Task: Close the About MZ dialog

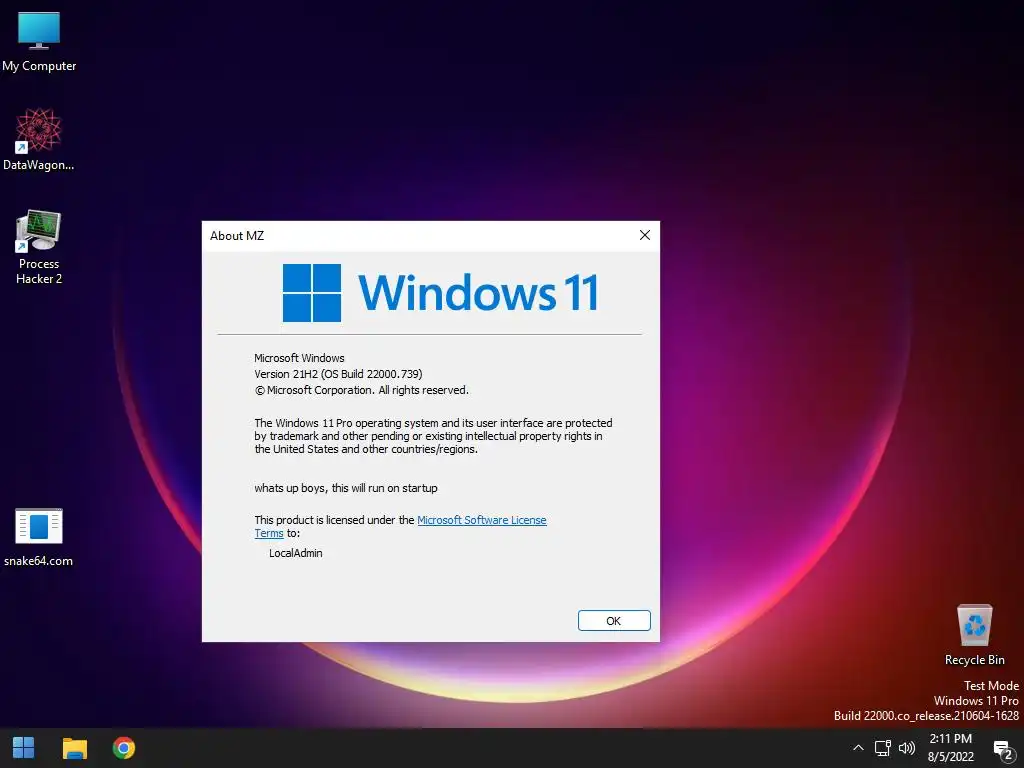Action: pos(645,235)
